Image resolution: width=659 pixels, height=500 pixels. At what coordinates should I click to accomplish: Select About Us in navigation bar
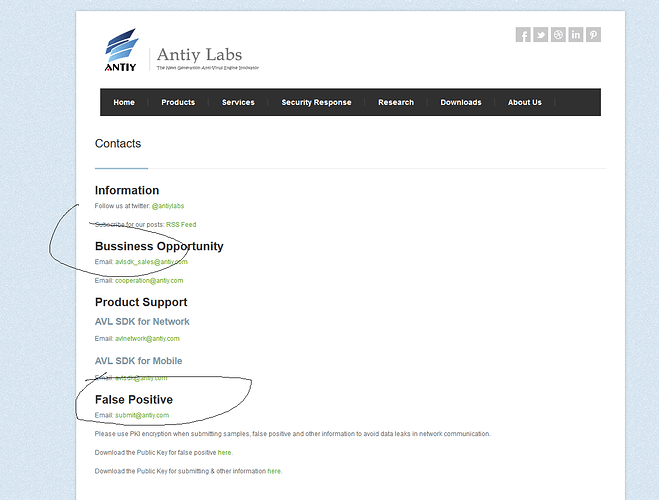click(524, 102)
